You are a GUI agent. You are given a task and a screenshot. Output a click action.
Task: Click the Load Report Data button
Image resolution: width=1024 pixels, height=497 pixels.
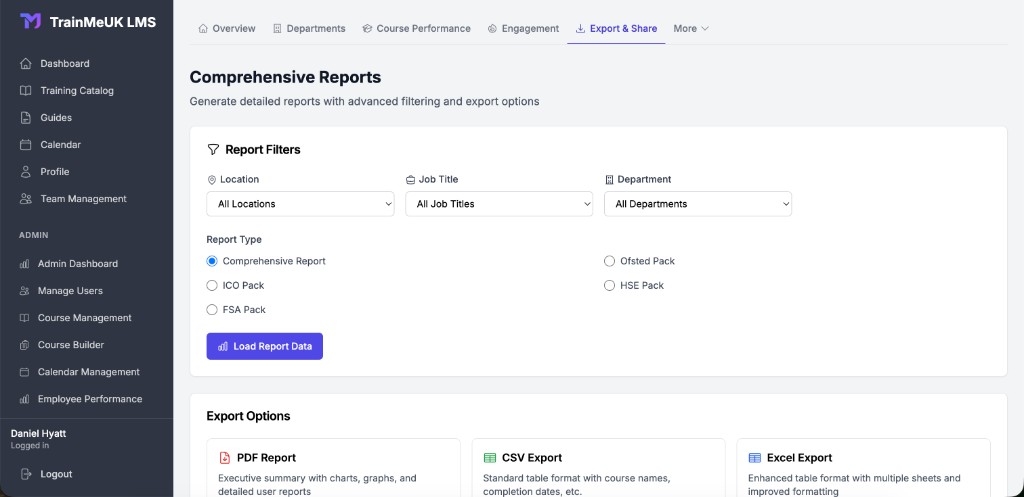point(264,346)
